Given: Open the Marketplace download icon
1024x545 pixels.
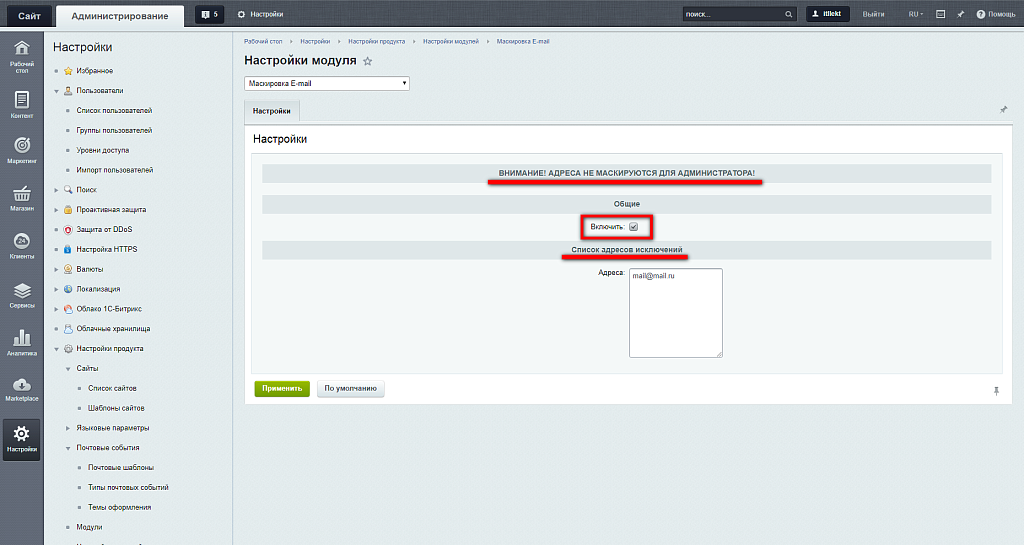Looking at the screenshot, I should [x=21, y=389].
